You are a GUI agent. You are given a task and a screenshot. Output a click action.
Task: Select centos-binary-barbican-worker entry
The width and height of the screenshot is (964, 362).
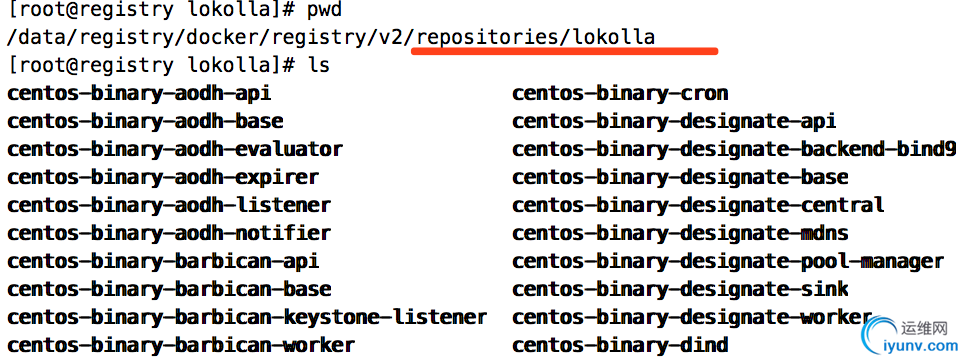(181, 345)
